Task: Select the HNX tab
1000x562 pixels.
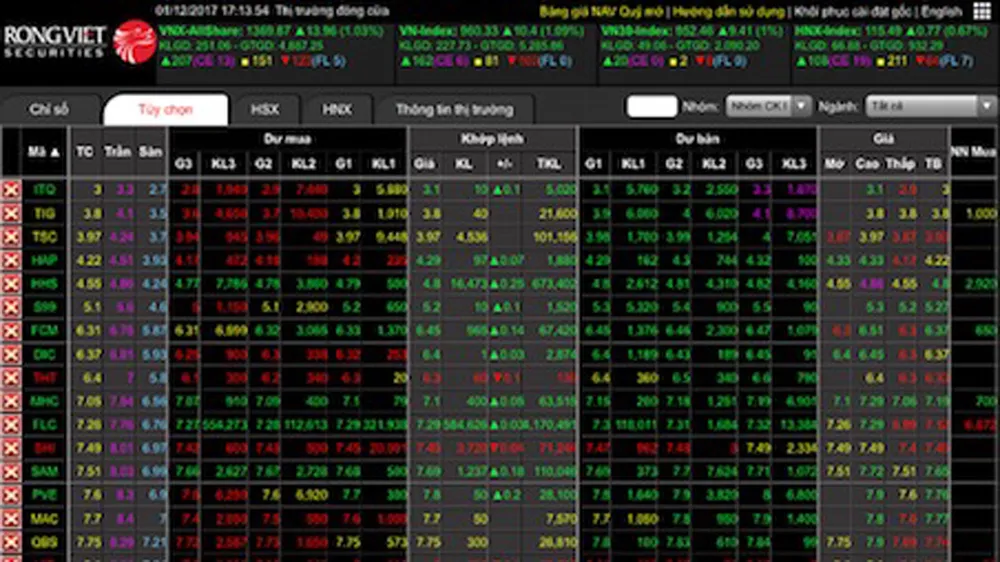Action: pyautogui.click(x=337, y=109)
